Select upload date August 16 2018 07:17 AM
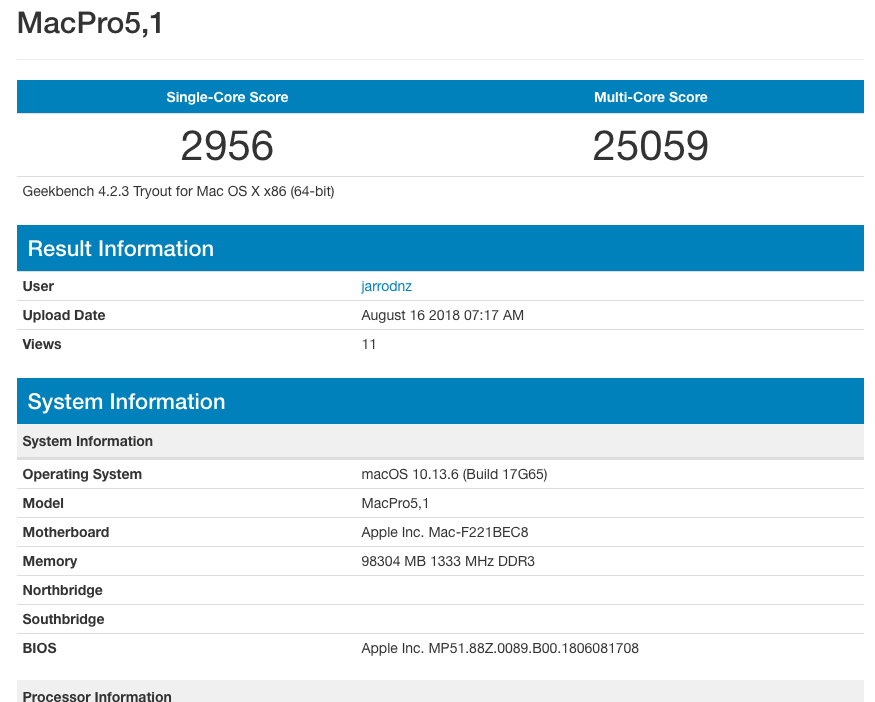This screenshot has height=702, width=875. coord(443,315)
